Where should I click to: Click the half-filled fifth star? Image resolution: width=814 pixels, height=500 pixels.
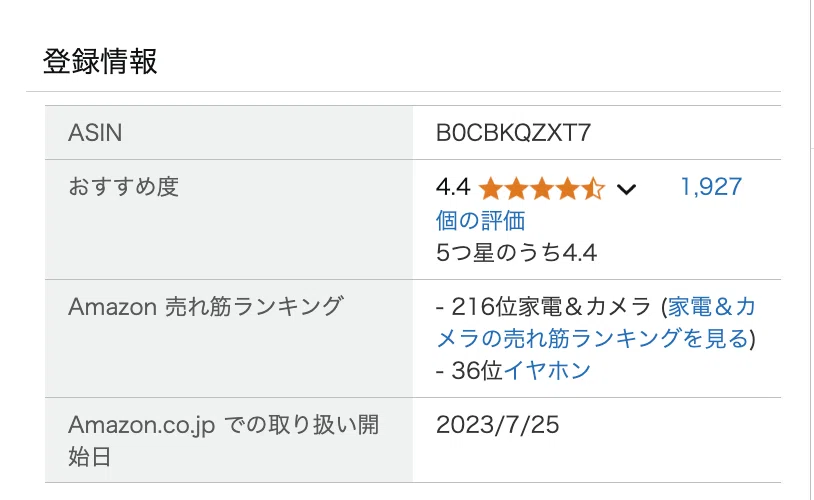593,188
